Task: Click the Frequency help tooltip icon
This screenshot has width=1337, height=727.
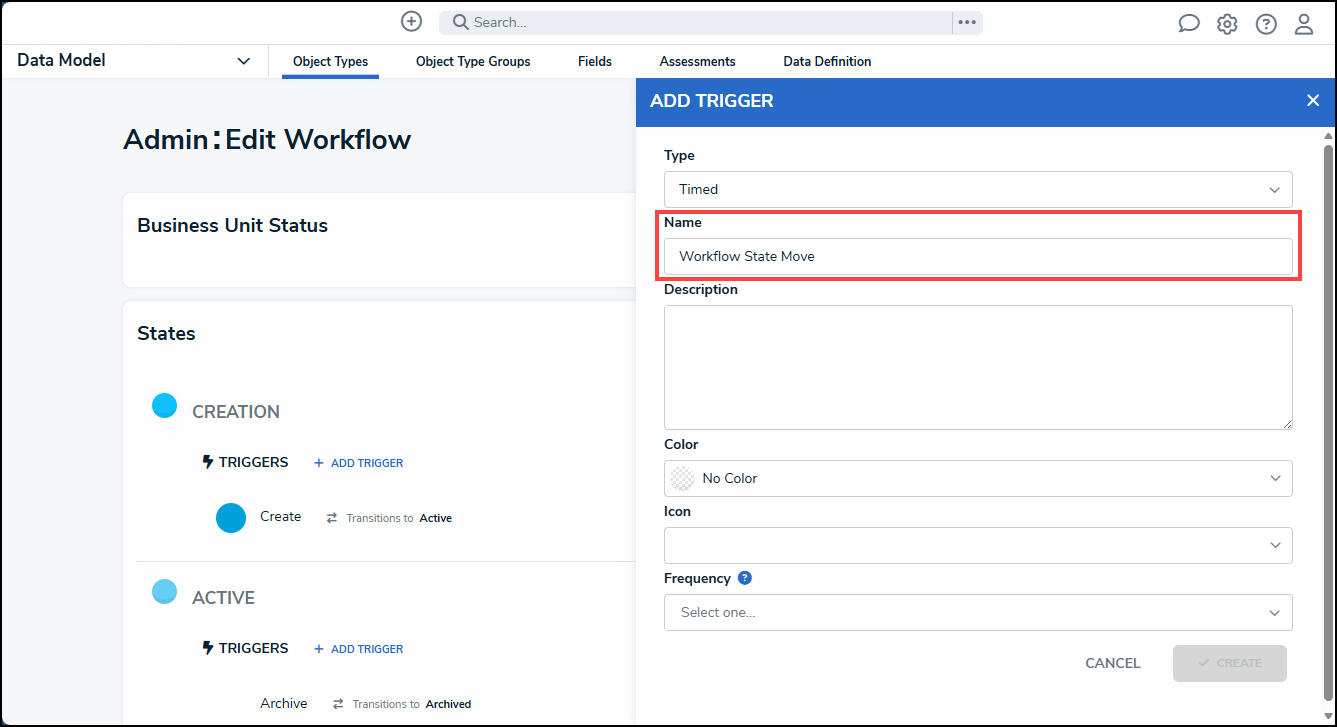Action: (745, 578)
